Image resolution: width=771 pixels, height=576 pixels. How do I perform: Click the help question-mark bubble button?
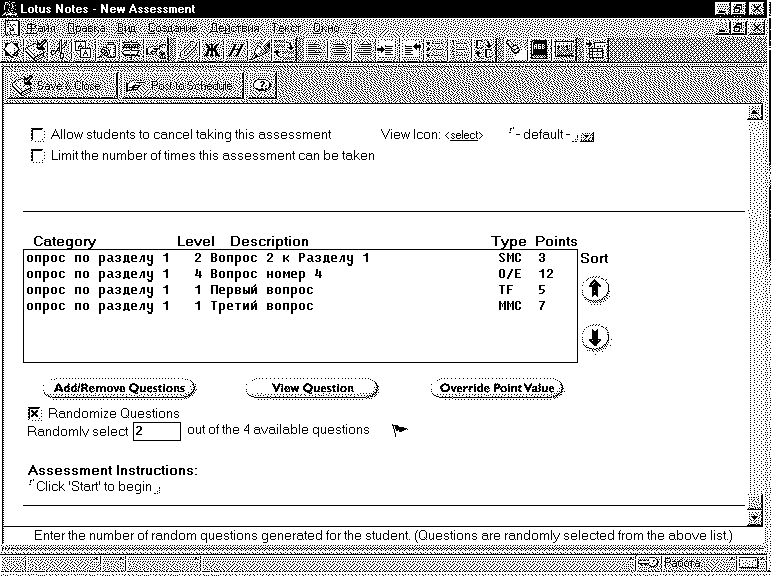(x=262, y=86)
